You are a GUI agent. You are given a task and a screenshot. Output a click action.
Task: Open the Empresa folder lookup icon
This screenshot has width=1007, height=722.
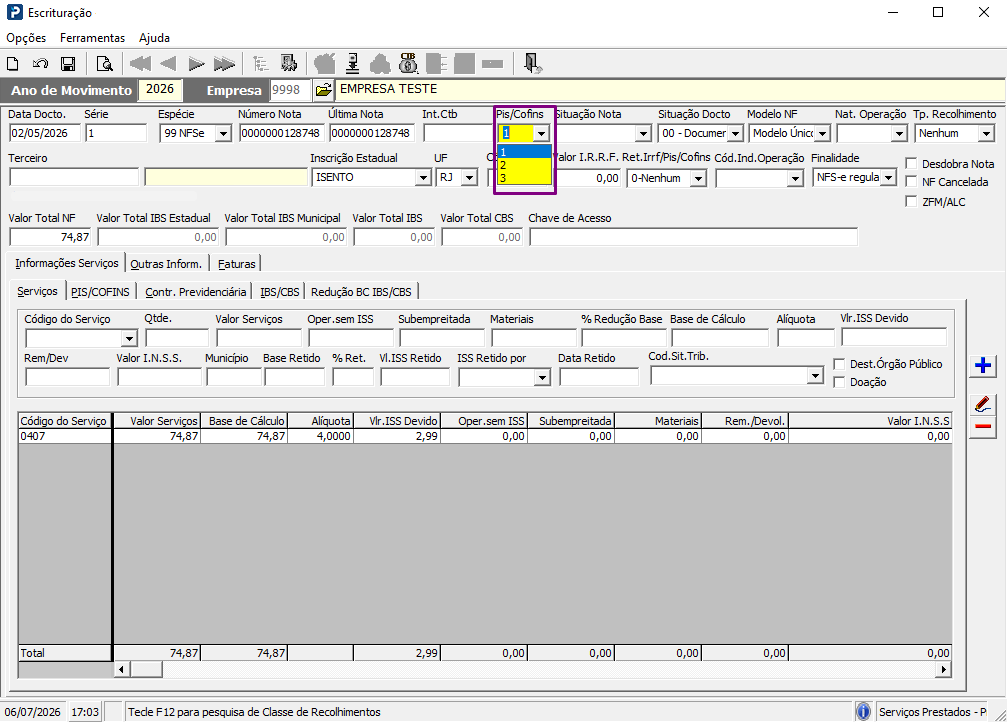tap(324, 90)
